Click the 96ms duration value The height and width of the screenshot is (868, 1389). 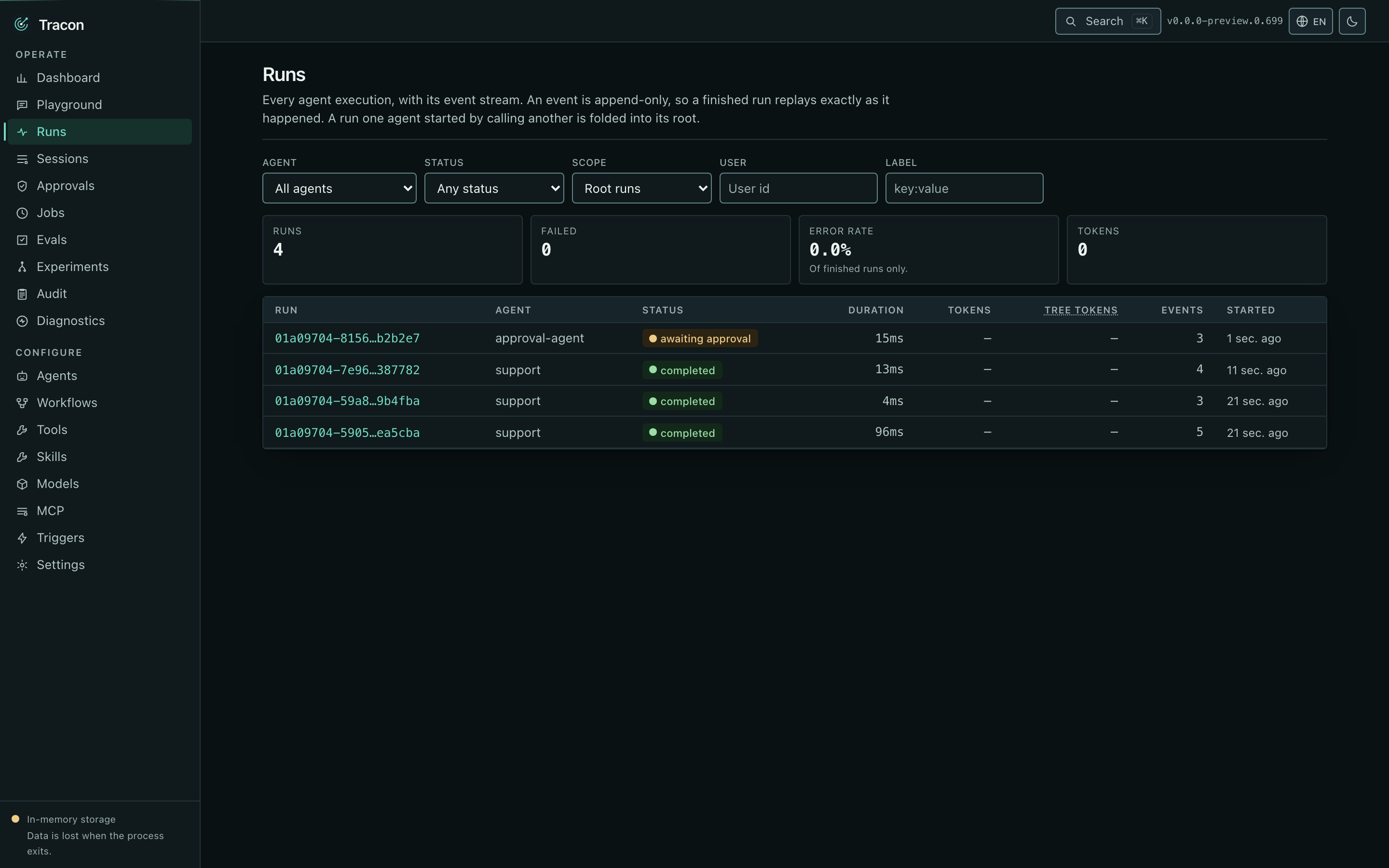[889, 432]
